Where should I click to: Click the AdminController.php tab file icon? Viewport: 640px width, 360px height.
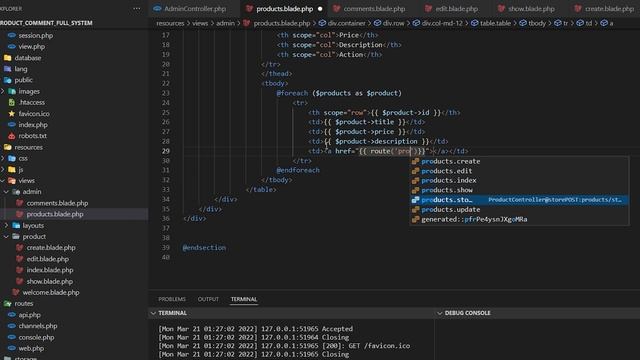[157, 9]
